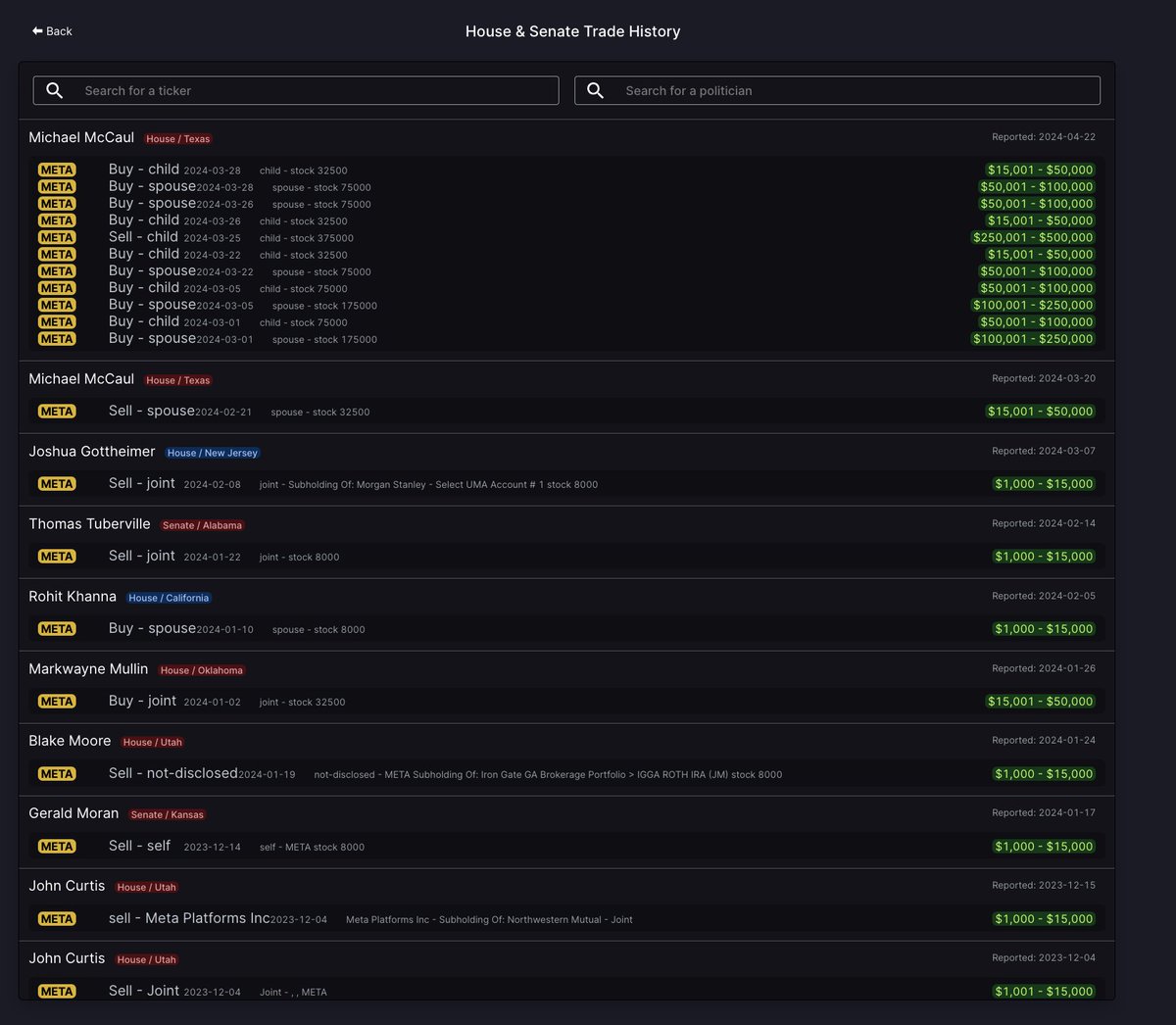Screen dimensions: 1176x1025
Task: Click the META badge on Gerald Moran's self sell
Action: click(56, 846)
